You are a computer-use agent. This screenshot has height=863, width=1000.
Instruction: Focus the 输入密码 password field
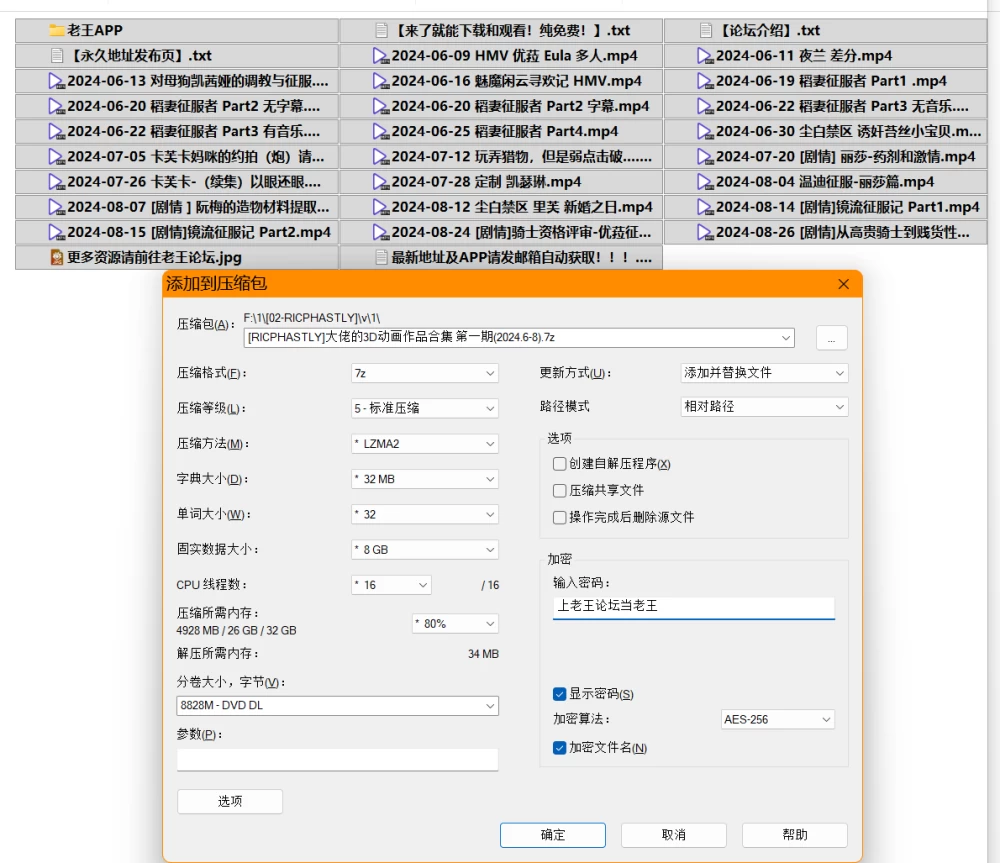pyautogui.click(x=694, y=607)
